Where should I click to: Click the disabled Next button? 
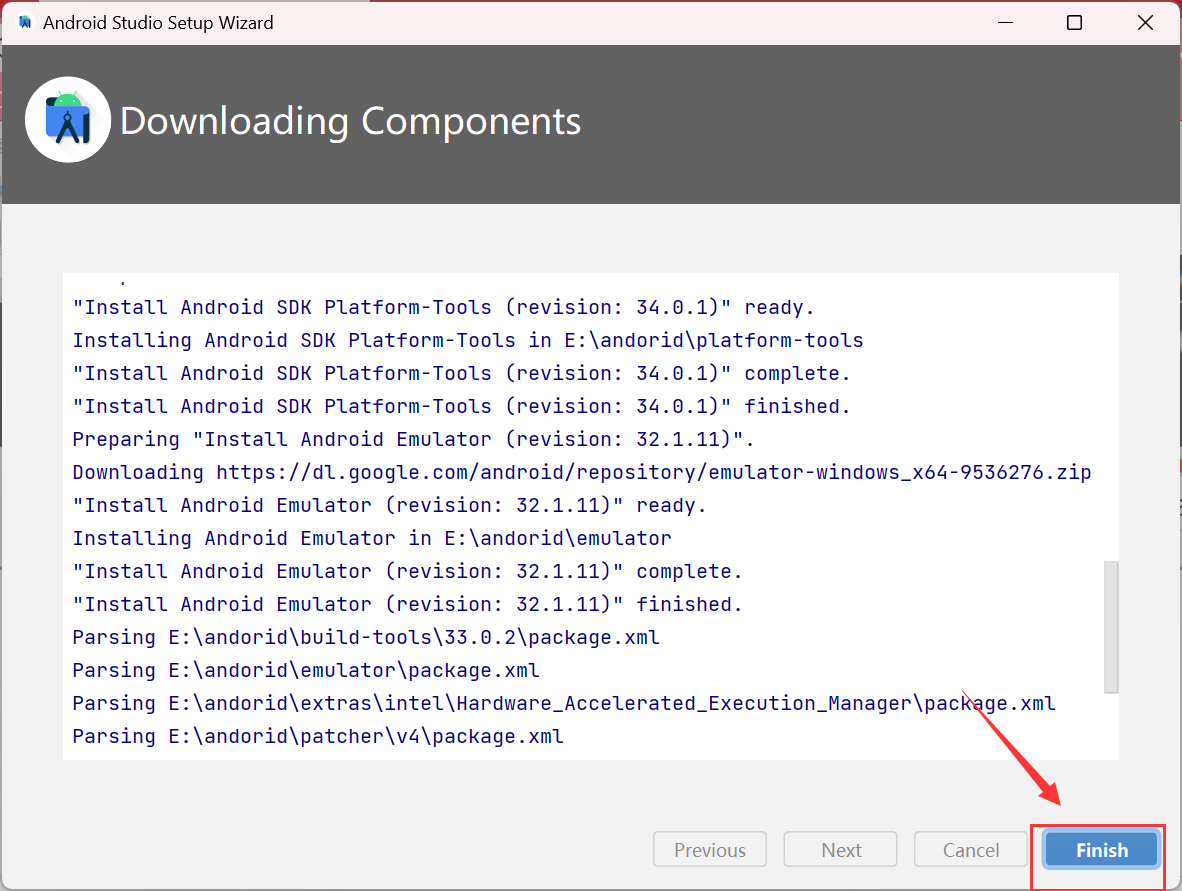(x=841, y=850)
